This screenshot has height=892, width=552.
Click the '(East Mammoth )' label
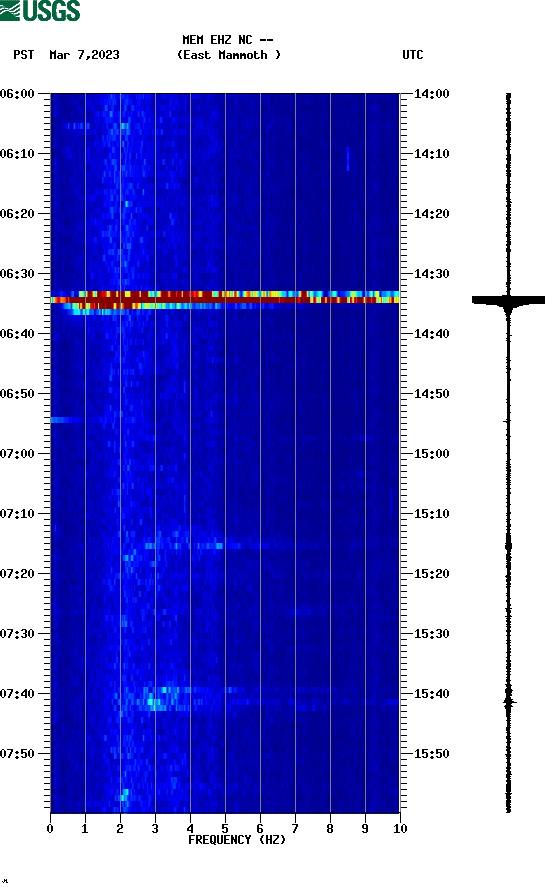(229, 55)
